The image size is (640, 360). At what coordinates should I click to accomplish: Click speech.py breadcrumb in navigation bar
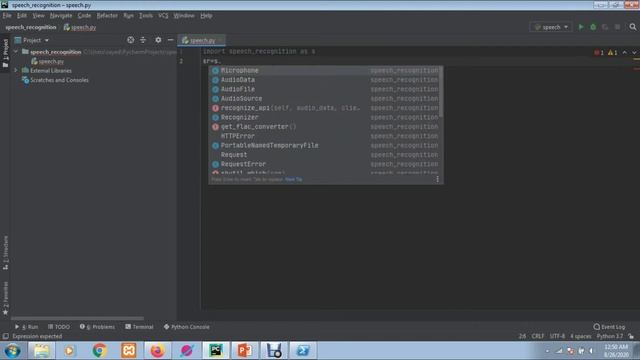[x=80, y=27]
